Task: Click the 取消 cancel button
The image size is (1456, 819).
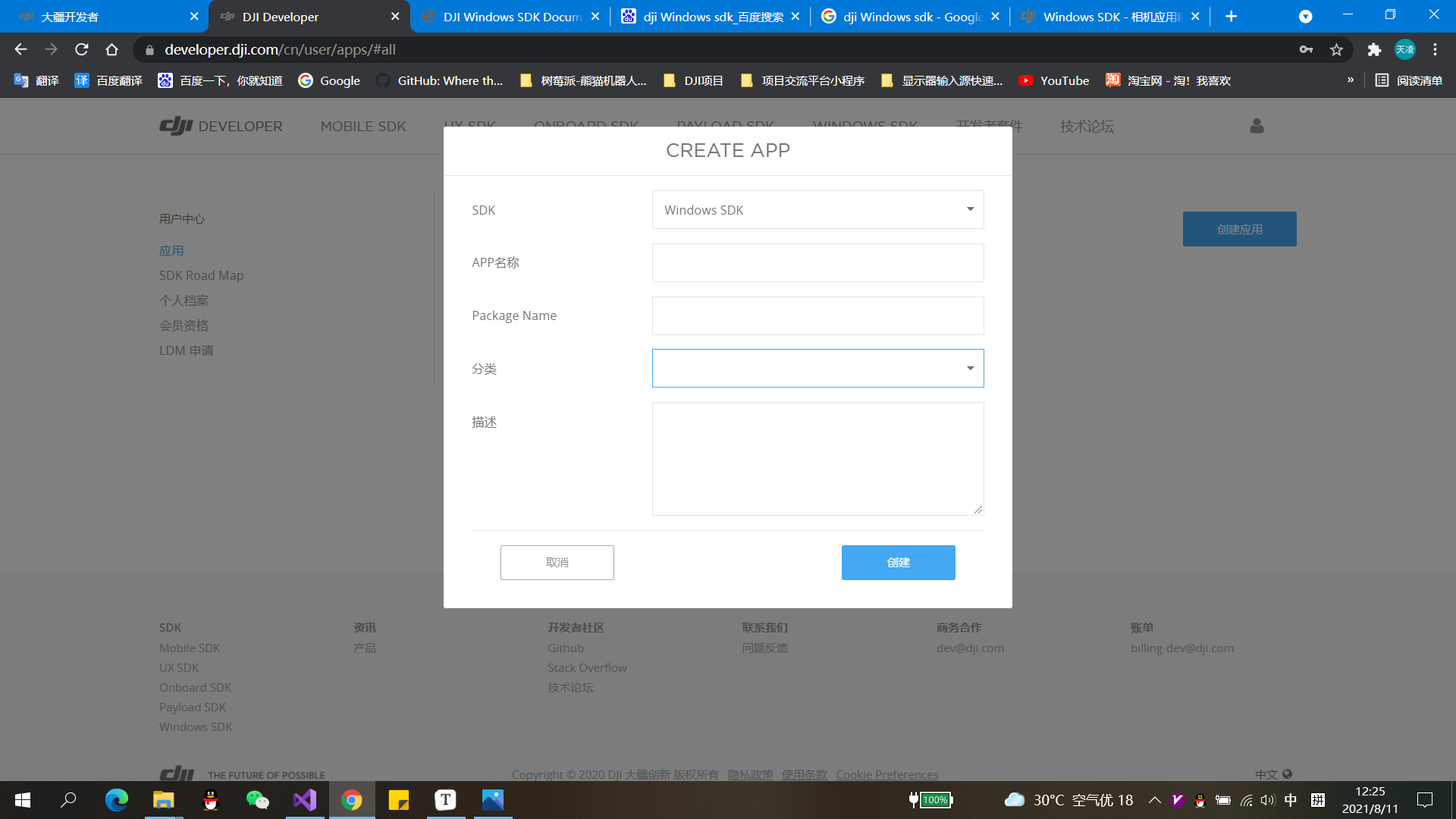Action: pyautogui.click(x=557, y=562)
